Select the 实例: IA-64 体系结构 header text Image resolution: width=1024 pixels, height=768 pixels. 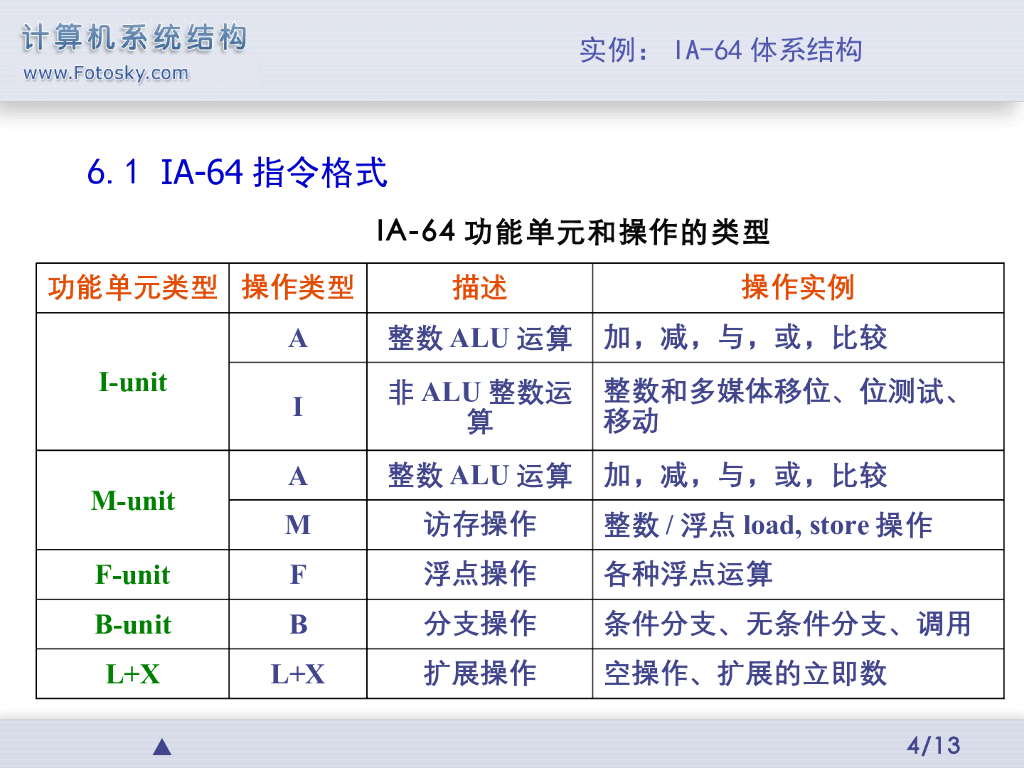(x=720, y=50)
